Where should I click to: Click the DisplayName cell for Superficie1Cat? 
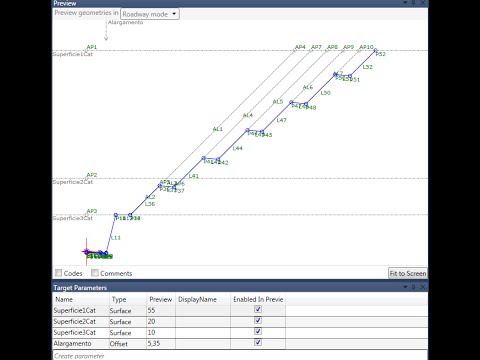point(203,310)
